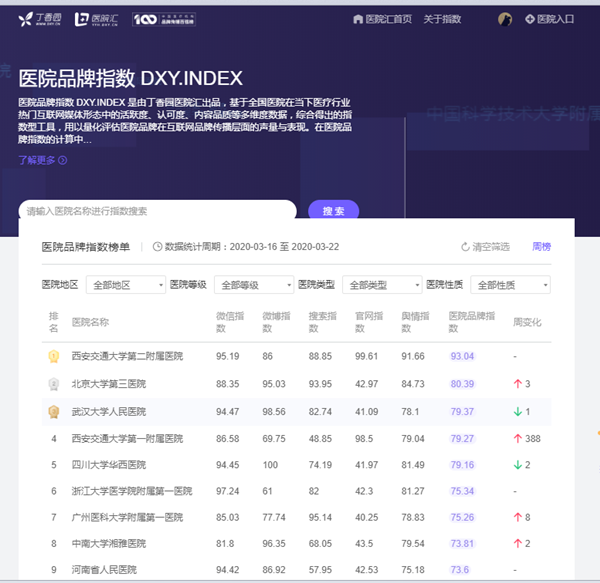Viewport: 600px width, 583px height.
Task: Select 浙江大学医学院附属第一医院 row name
Action: 132,491
